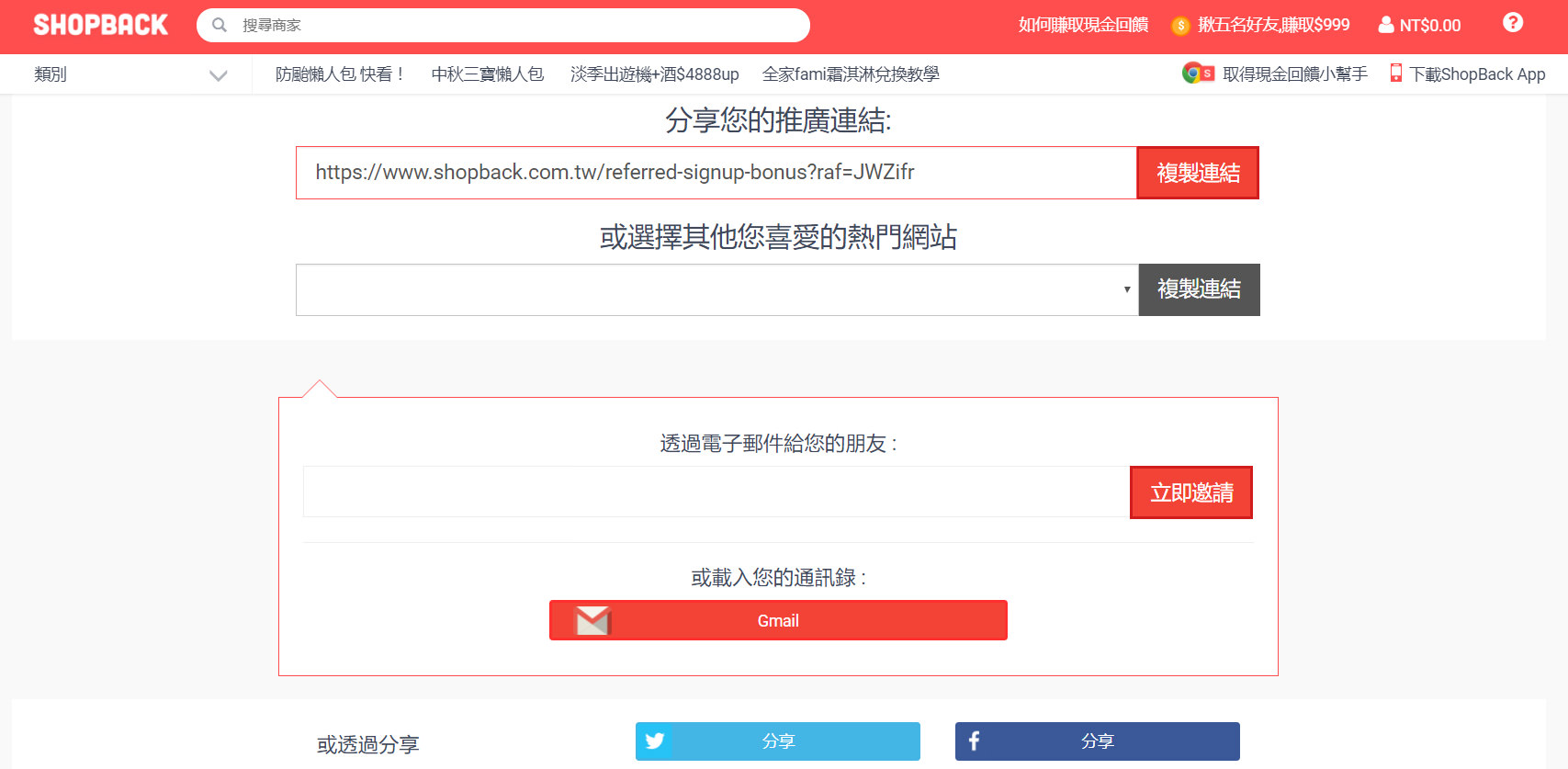Click the Gmail envelope icon
1568x769 pixels.
pos(592,621)
